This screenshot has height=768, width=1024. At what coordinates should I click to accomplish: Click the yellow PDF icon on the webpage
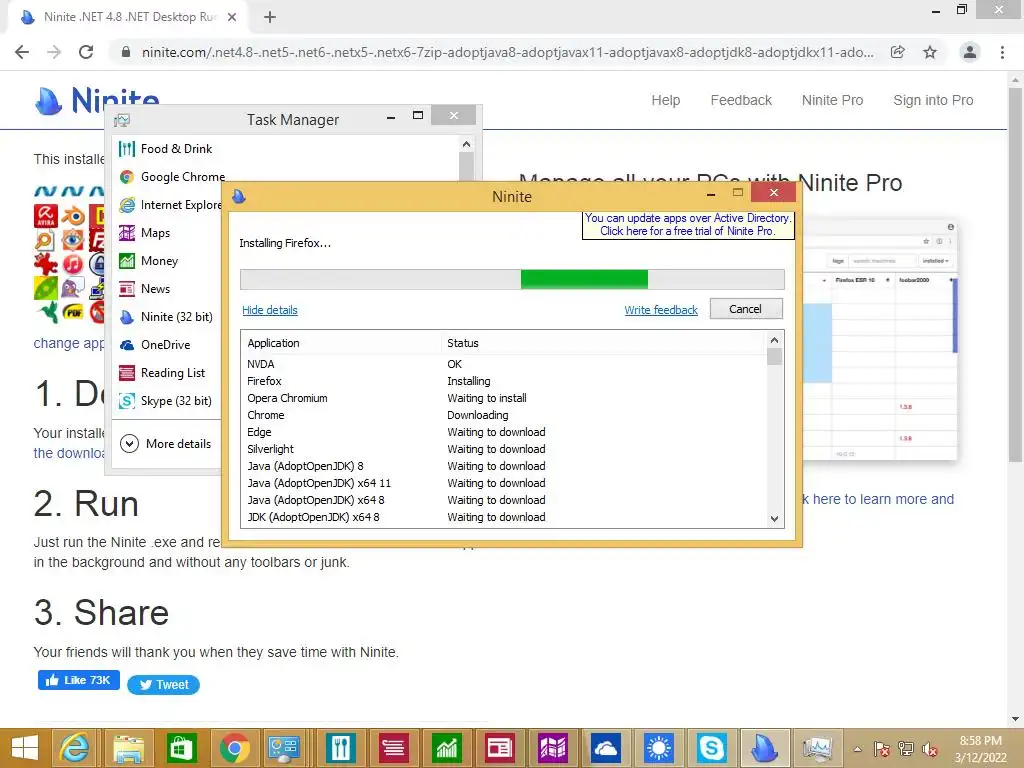tap(73, 312)
